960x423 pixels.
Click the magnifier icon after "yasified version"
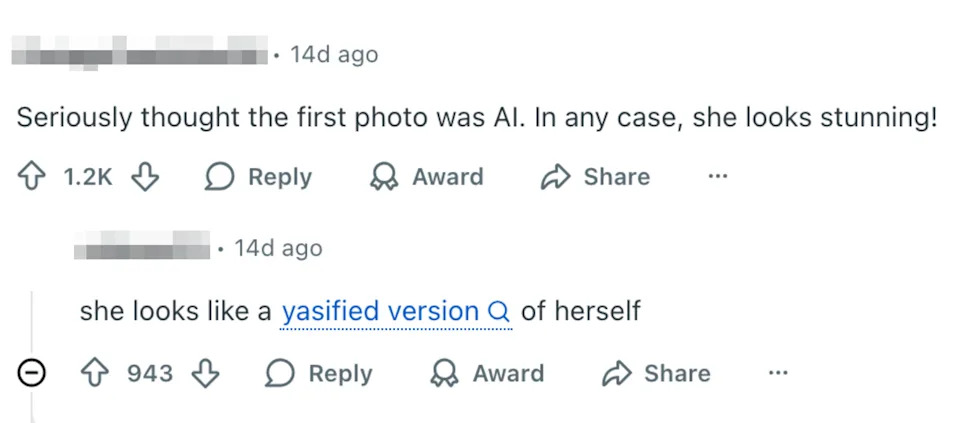(499, 312)
